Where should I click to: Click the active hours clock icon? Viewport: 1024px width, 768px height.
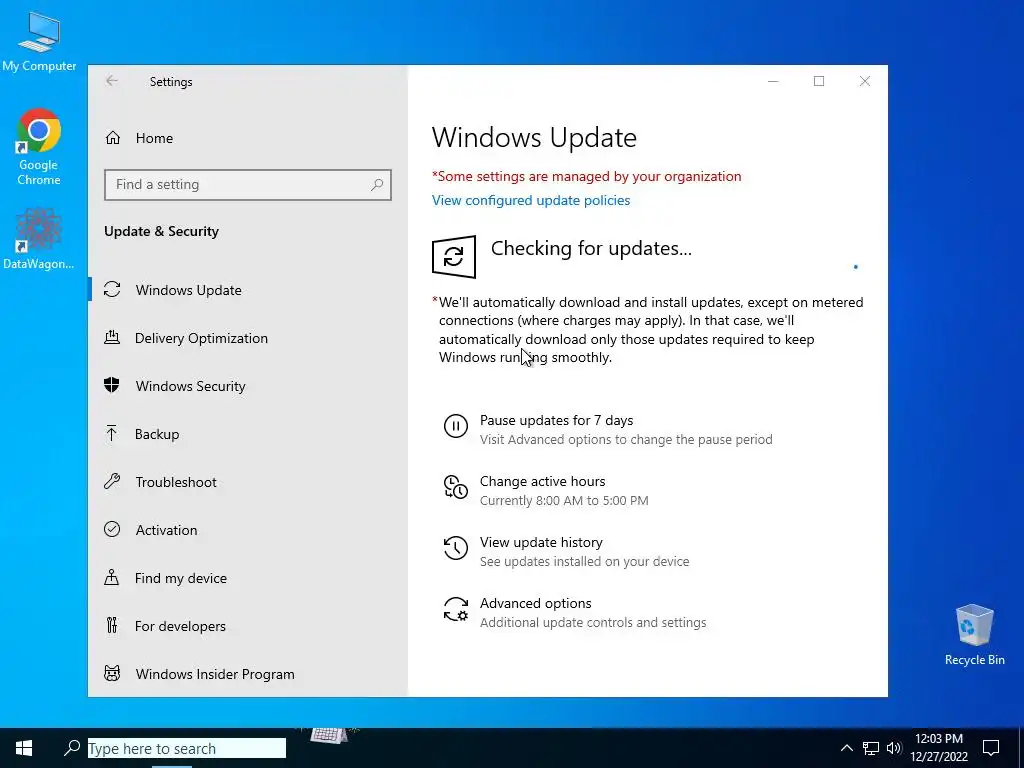coord(456,487)
